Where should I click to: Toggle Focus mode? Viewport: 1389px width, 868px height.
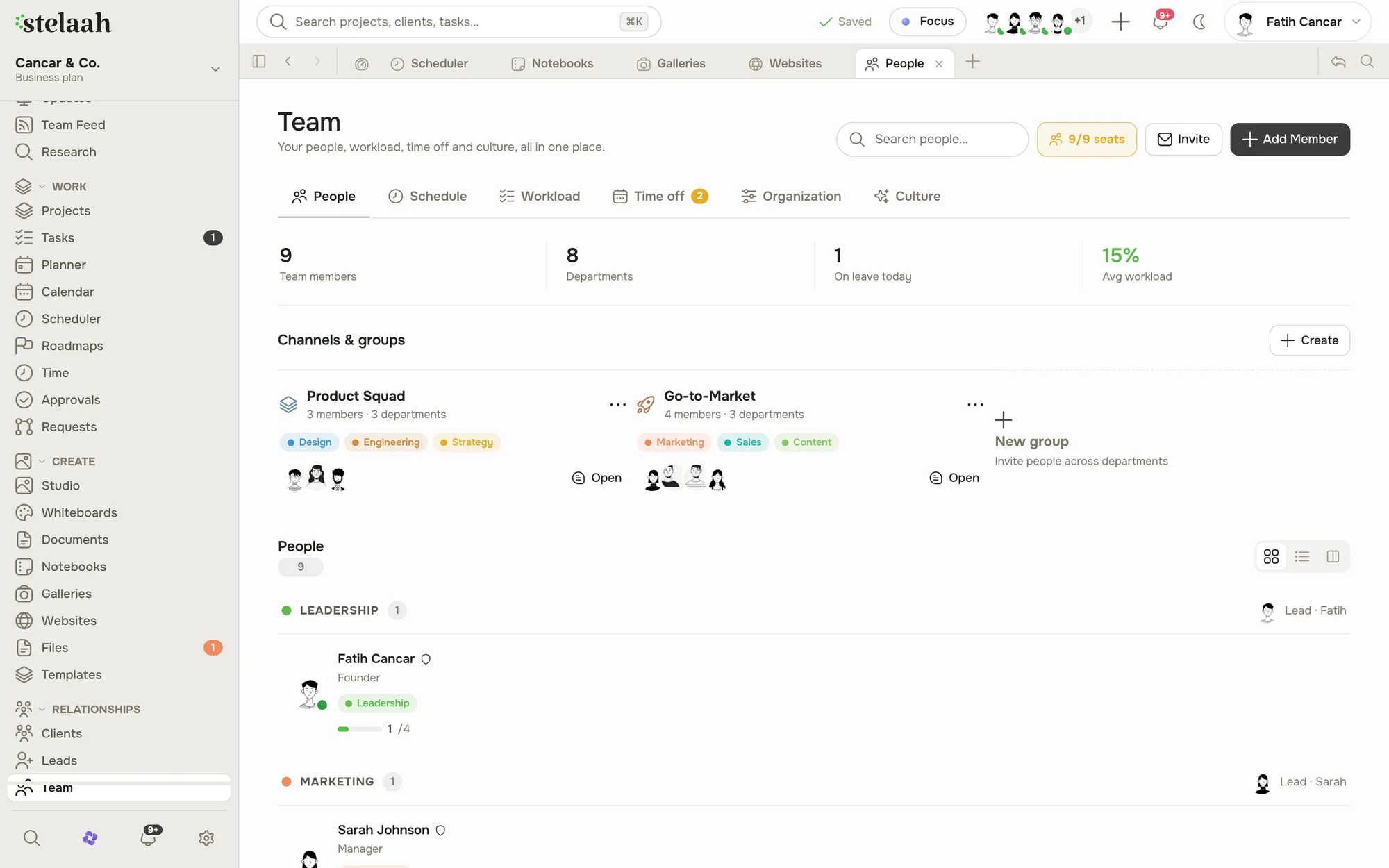coord(927,22)
